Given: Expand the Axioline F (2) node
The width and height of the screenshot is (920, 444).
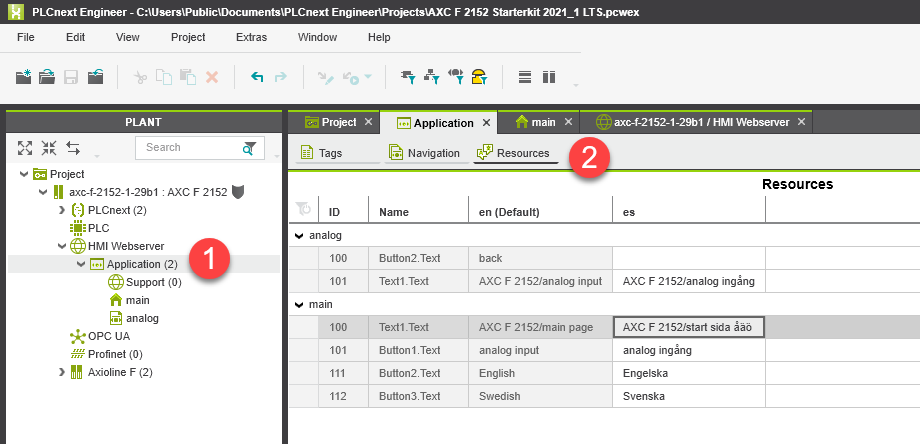Looking at the screenshot, I should [62, 372].
